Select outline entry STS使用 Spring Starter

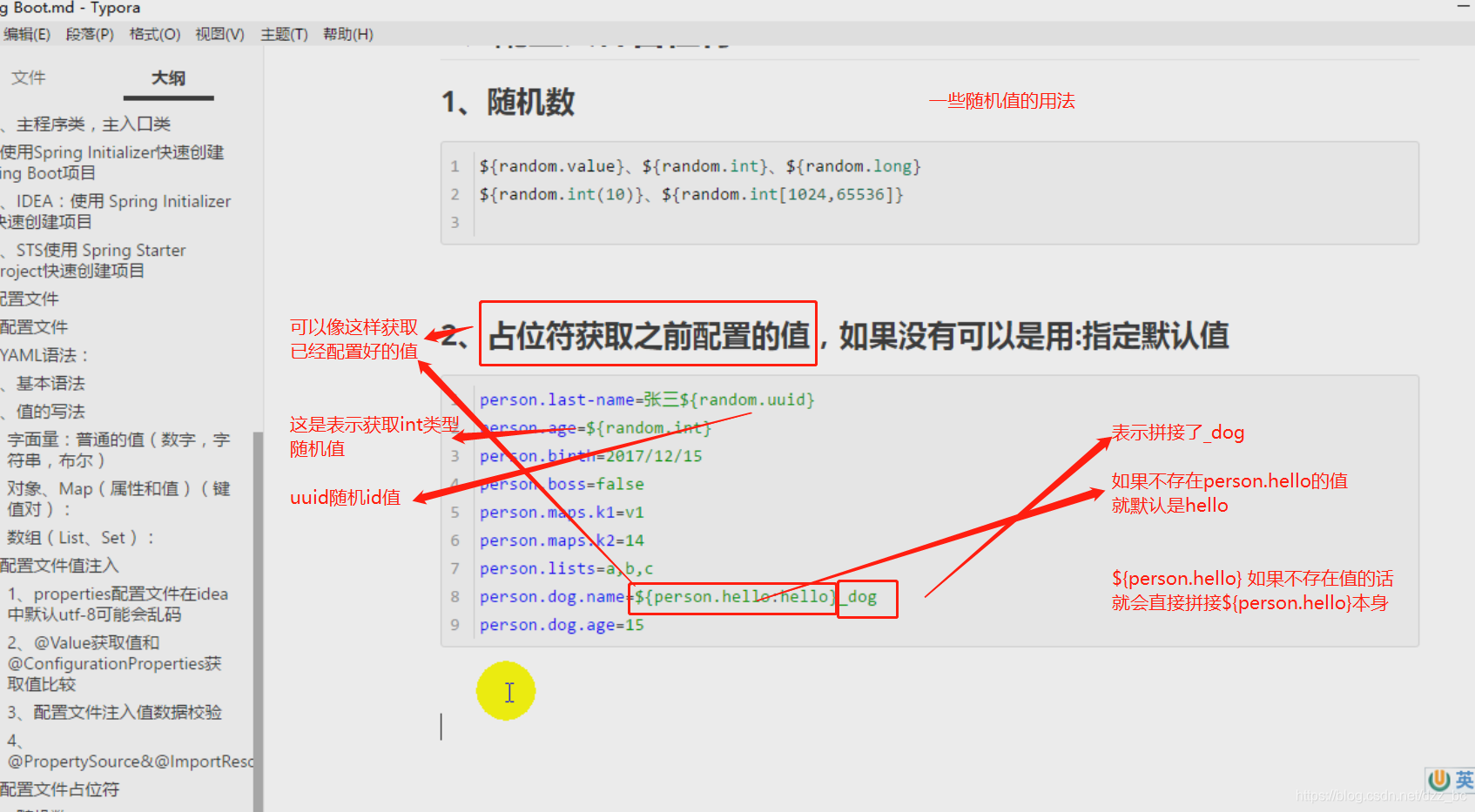point(93,260)
